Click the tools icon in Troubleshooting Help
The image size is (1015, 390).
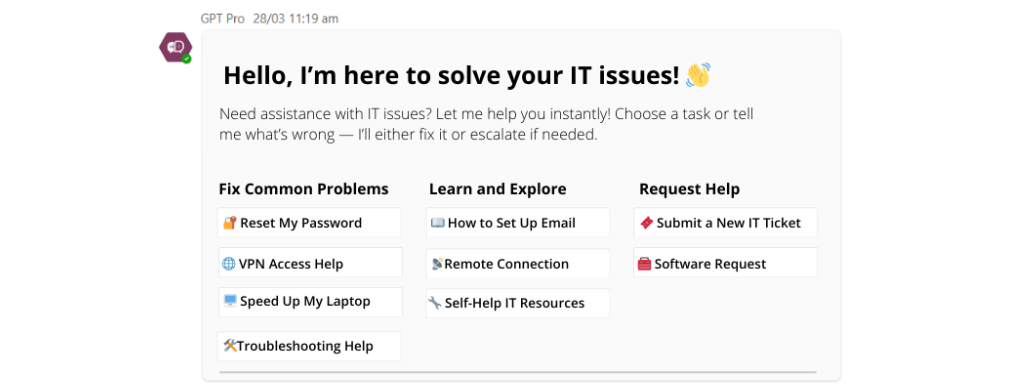coord(230,345)
